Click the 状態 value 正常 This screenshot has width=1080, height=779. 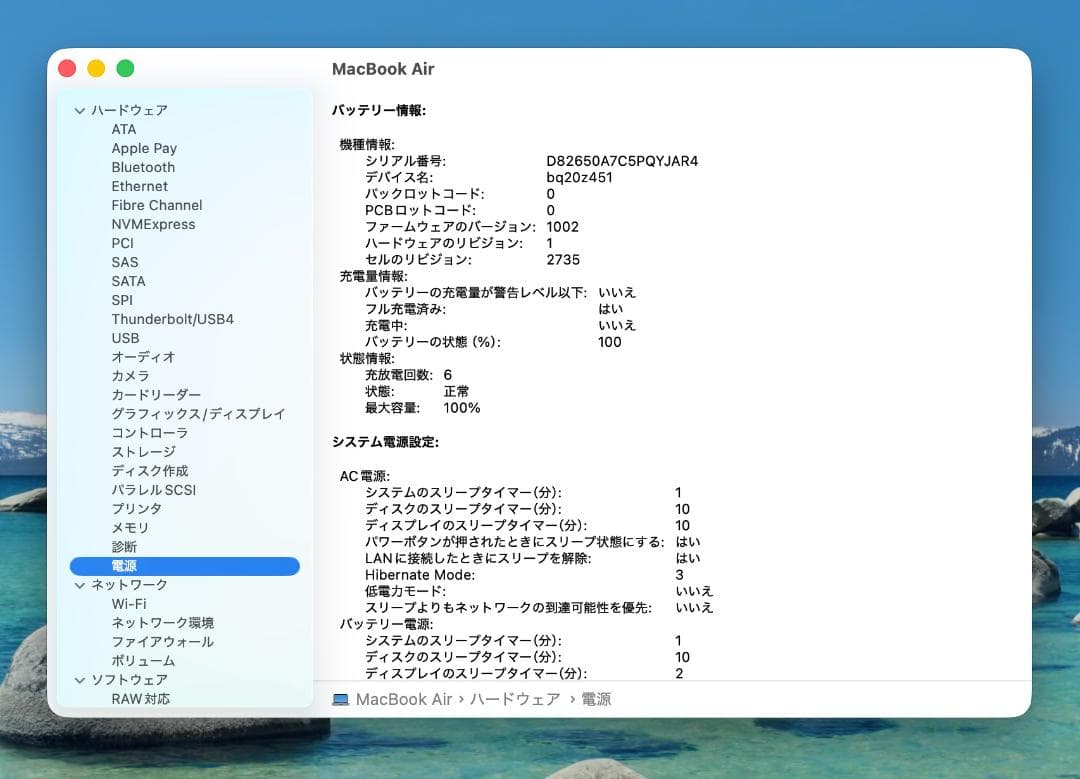pos(456,391)
